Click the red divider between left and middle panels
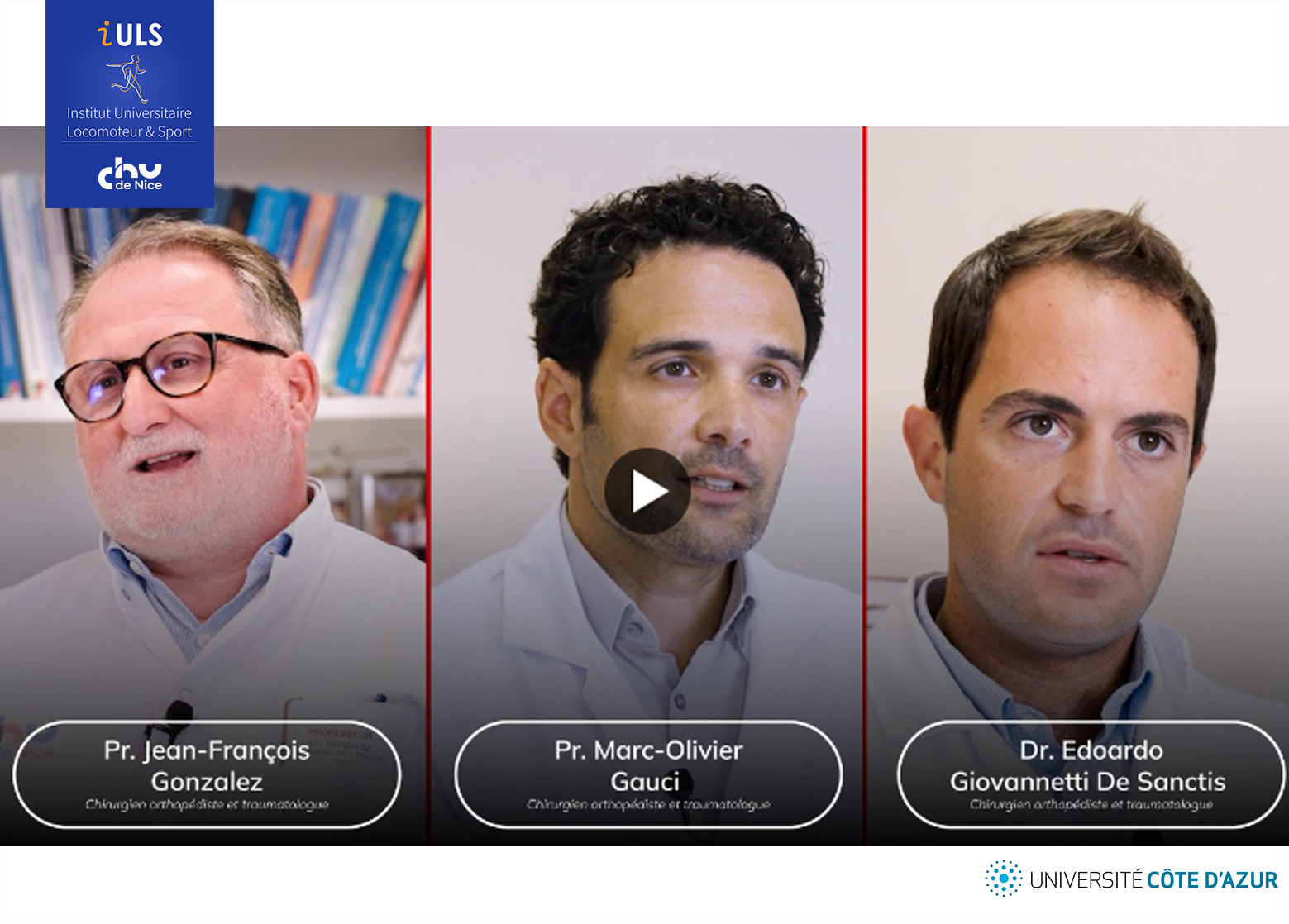Viewport: 1289px width, 924px height. (x=428, y=486)
